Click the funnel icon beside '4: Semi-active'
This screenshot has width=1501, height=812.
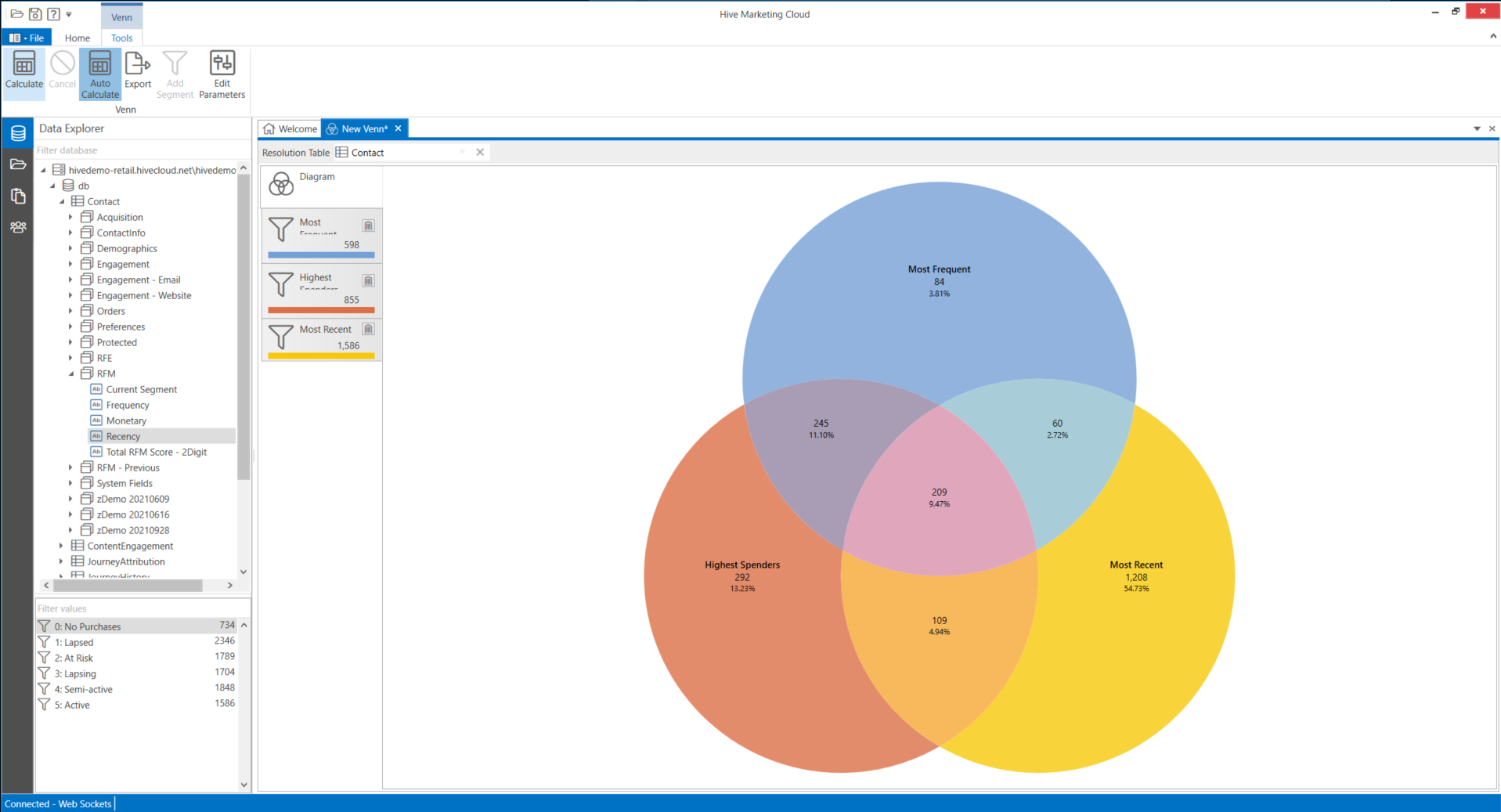(45, 689)
